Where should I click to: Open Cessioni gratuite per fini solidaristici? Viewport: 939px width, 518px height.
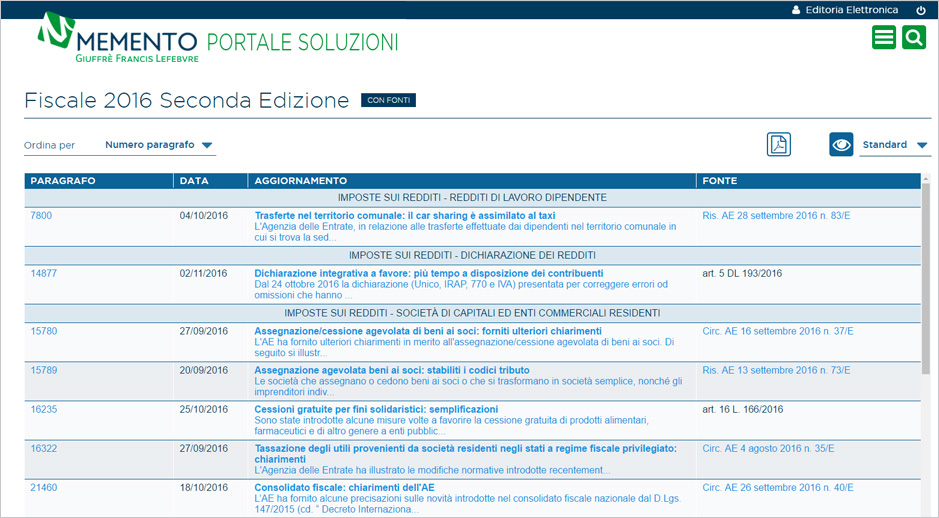(376, 410)
